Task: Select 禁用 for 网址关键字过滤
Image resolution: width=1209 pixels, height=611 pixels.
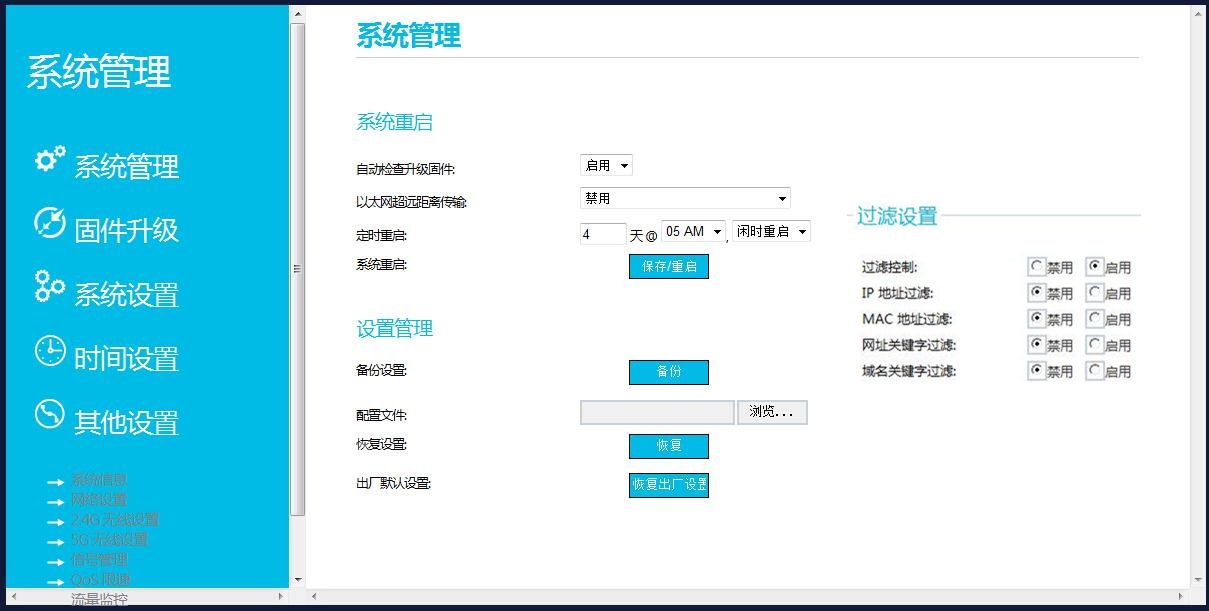Action: click(1036, 345)
